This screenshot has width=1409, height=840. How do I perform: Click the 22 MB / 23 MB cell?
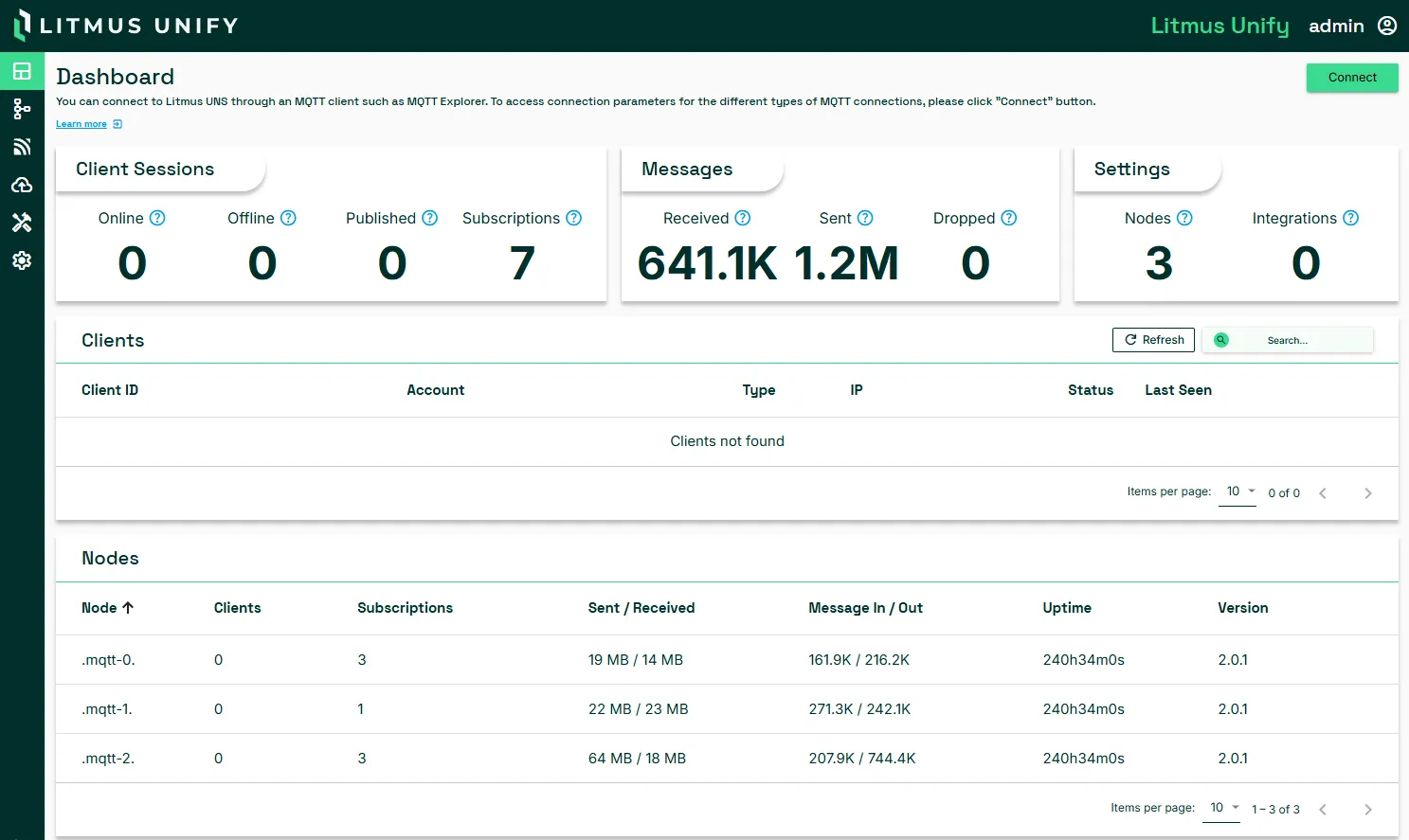pos(639,709)
